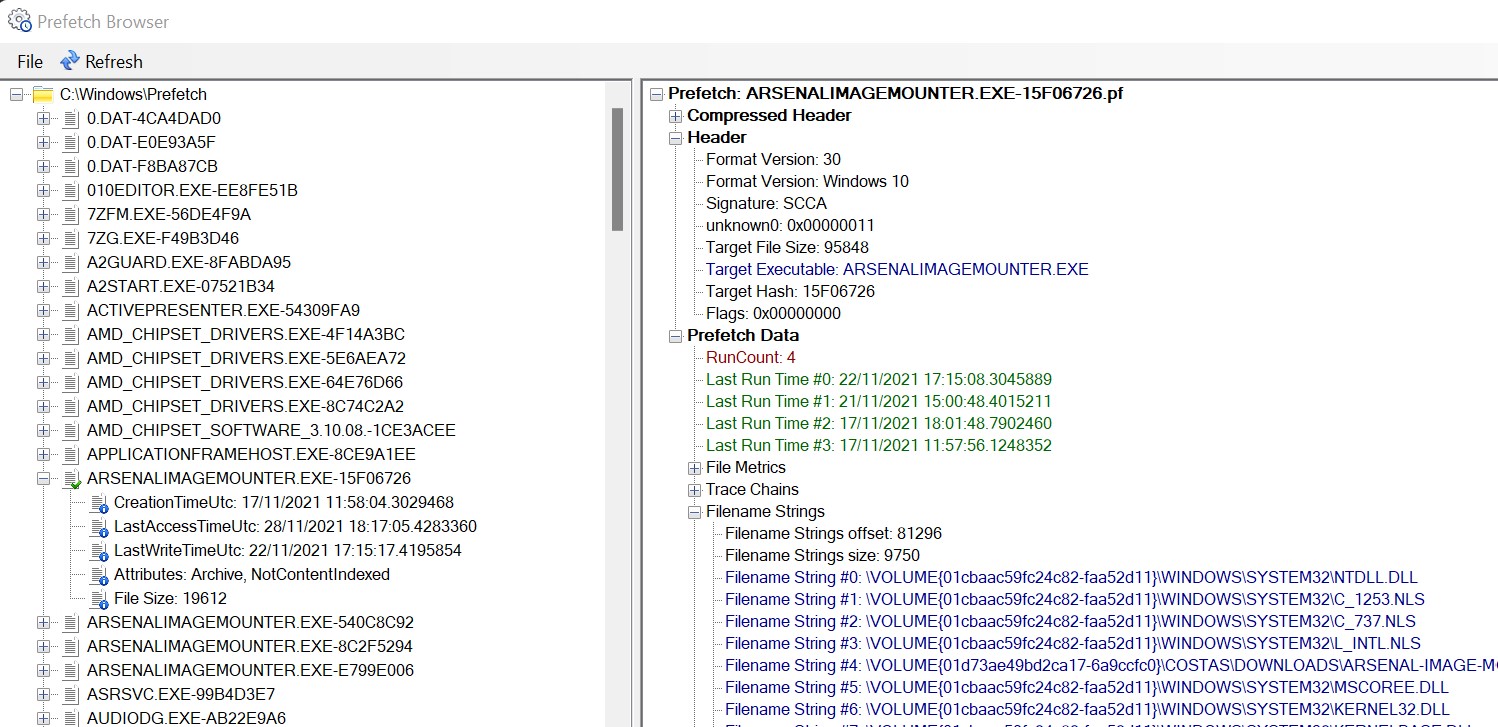Select Target Executable: ARSENALIMAGEMOUNTER.EXE line
This screenshot has height=727, width=1498.
tap(897, 269)
